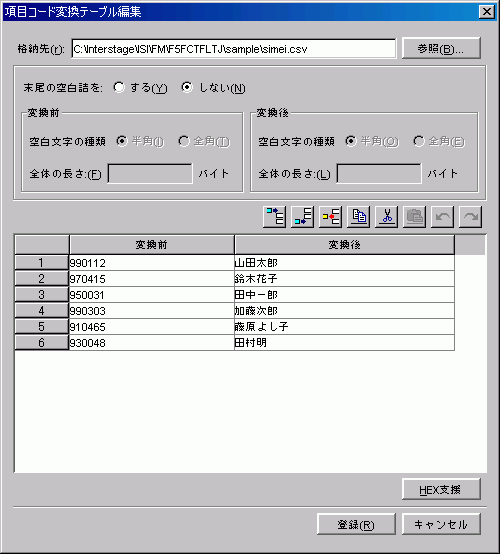Click the 変換前 column header

152,244
